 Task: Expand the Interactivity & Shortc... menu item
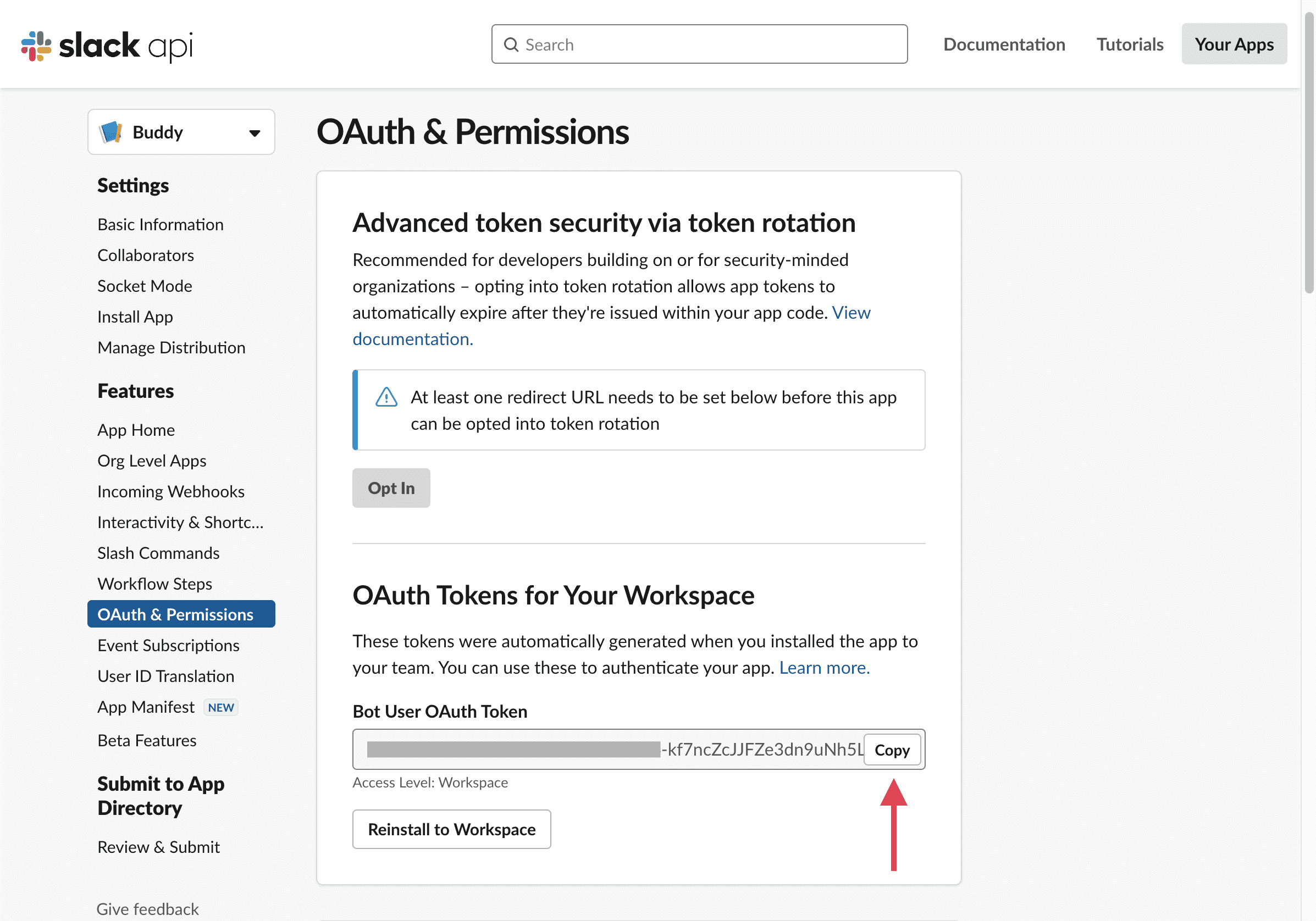(181, 521)
